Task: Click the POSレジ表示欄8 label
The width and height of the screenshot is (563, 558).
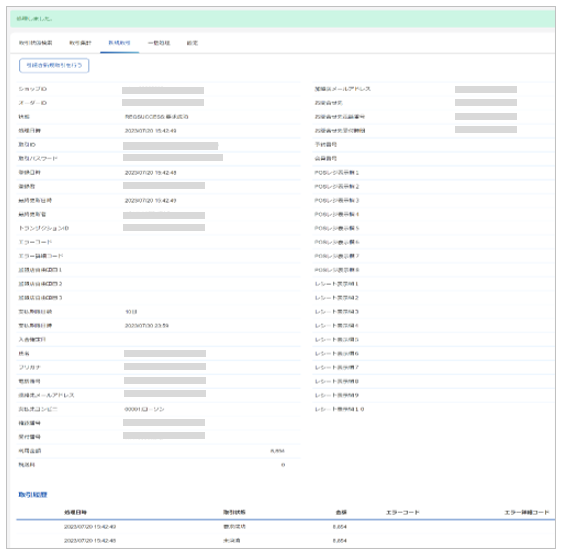Action: click(337, 270)
